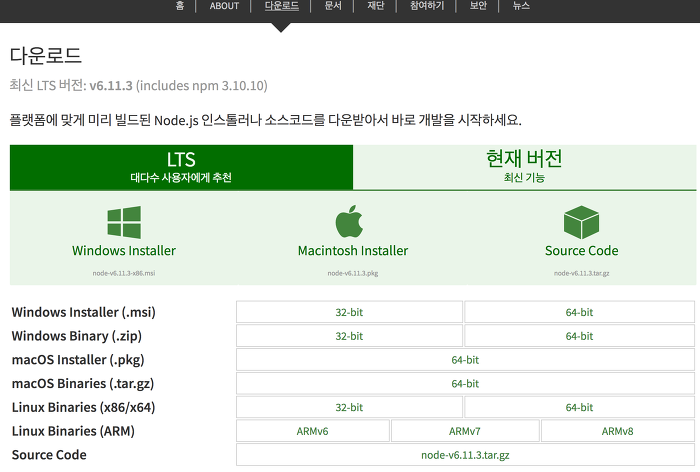Click node-v6.11.3.pkg filename text

point(353,273)
